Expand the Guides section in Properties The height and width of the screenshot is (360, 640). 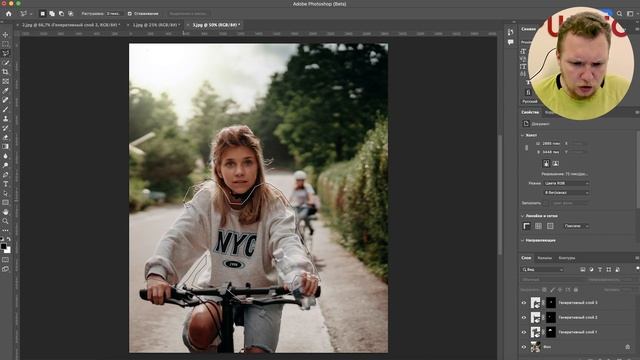522,240
